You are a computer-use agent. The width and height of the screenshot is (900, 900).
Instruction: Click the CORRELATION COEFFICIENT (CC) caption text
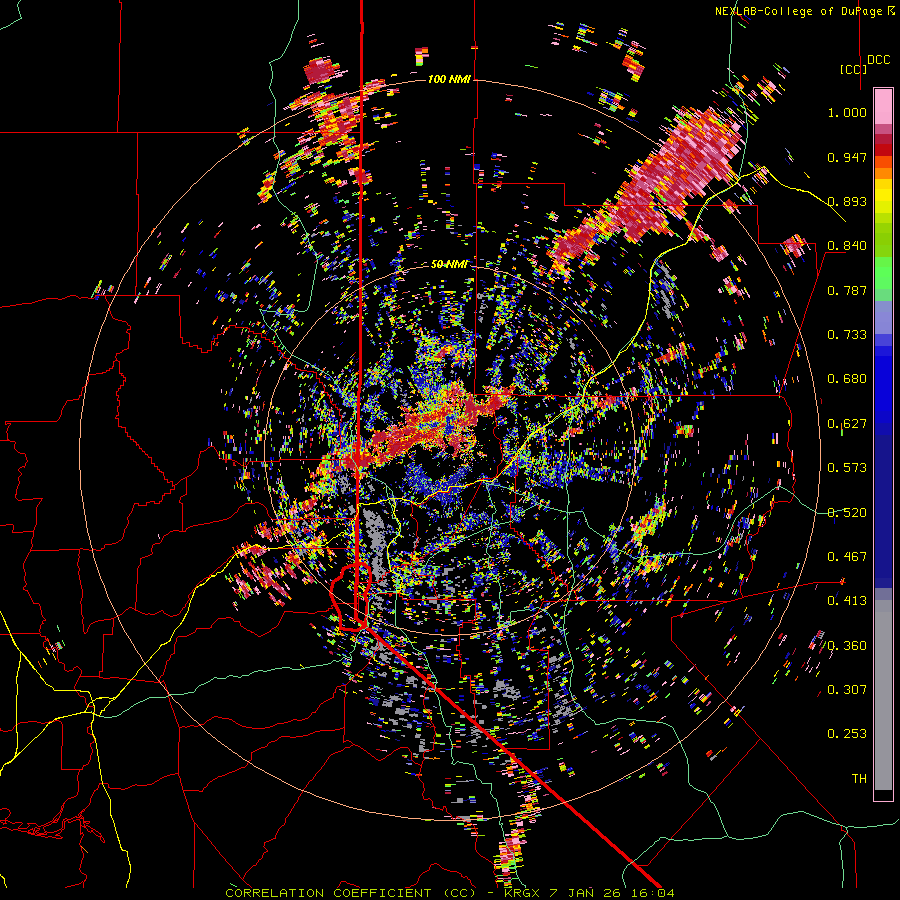350,893
